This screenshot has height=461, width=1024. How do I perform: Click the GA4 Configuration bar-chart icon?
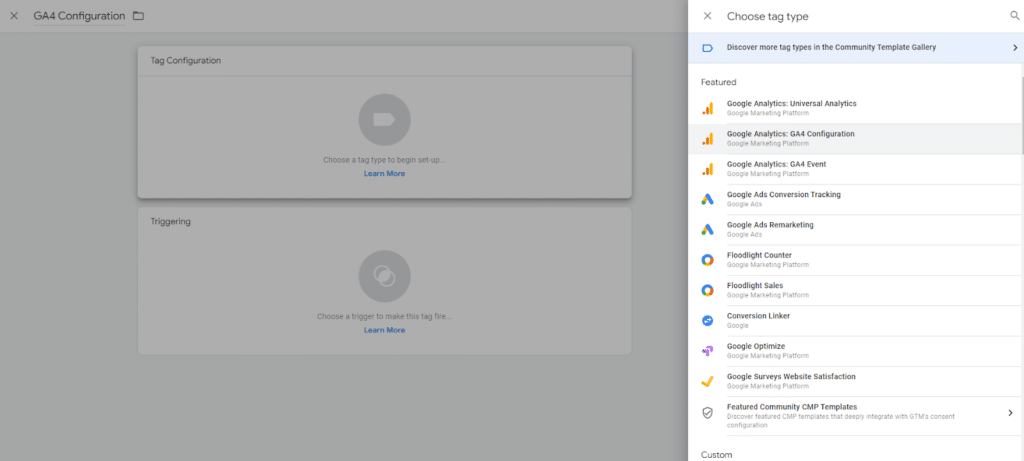[x=707, y=138]
